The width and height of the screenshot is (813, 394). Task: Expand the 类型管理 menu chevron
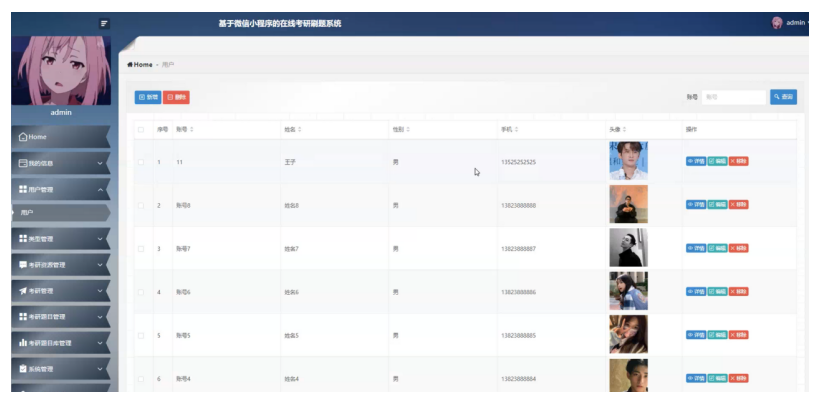coord(100,239)
